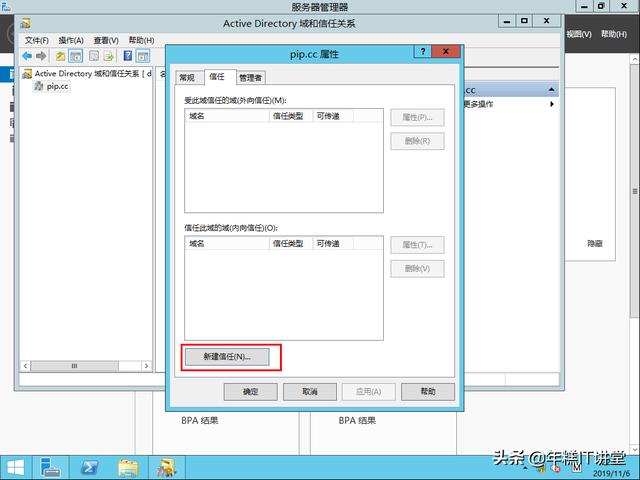The height and width of the screenshot is (480, 640).
Task: Toggle Show/Hide console tree icon
Action: tap(76, 56)
